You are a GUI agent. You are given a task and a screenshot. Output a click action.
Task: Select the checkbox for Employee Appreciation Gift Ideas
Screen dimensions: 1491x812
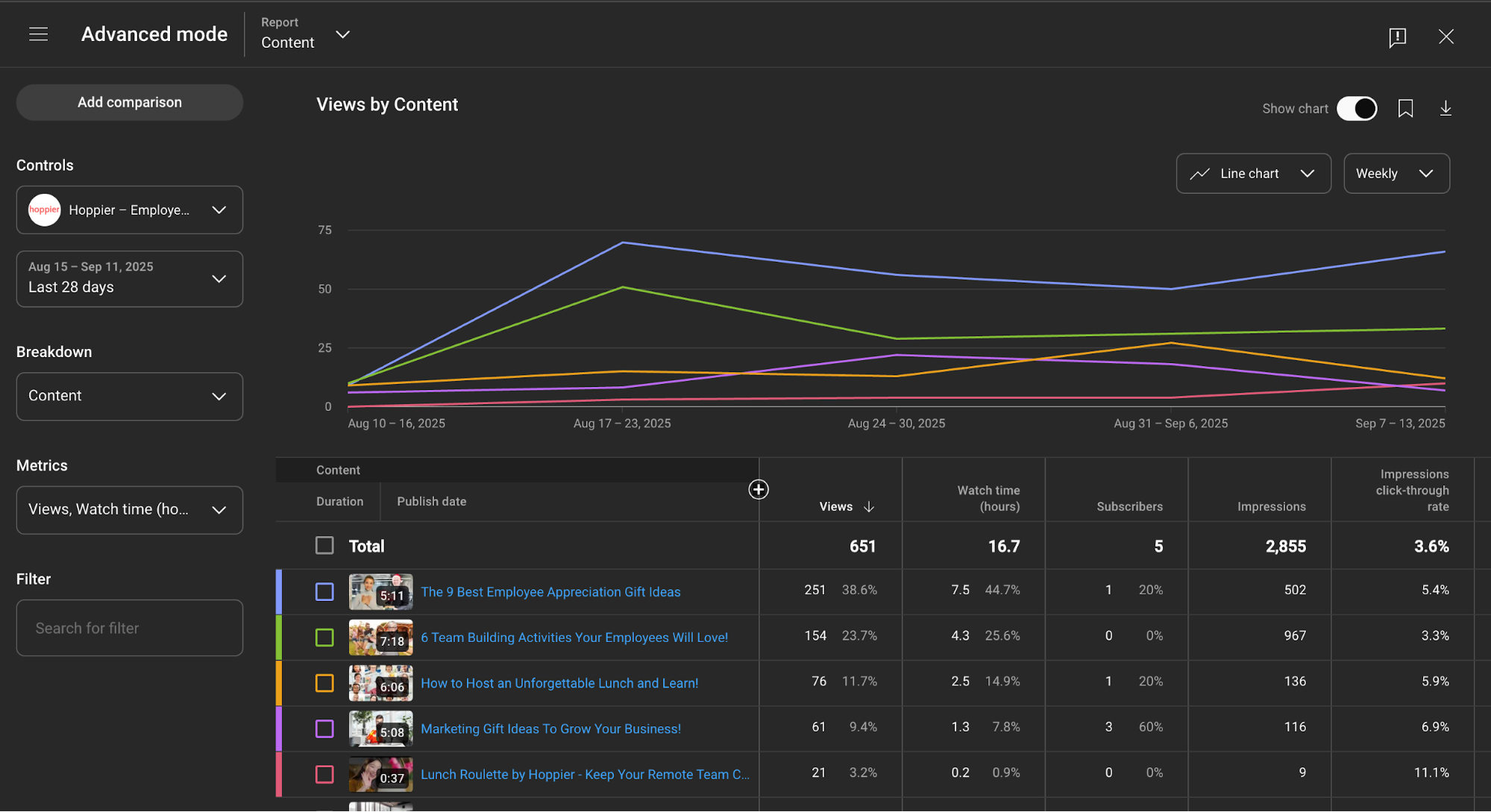(324, 591)
